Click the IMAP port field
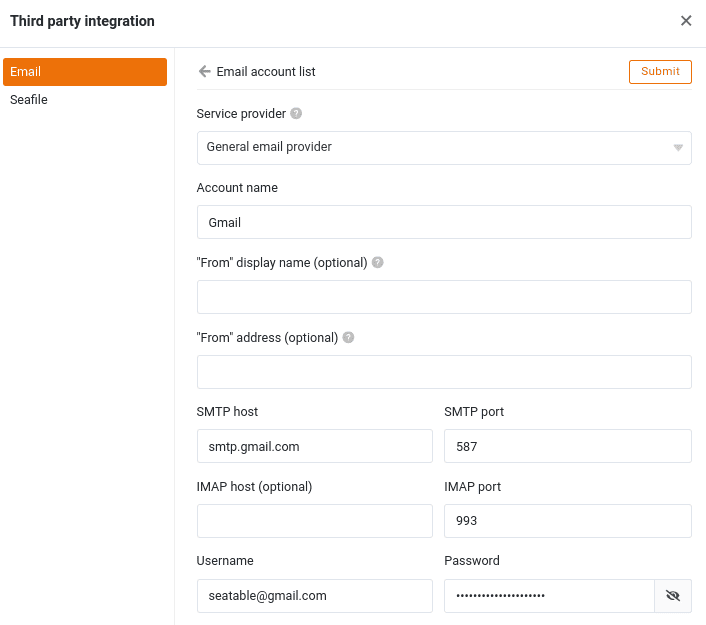706x625 pixels. [567, 521]
